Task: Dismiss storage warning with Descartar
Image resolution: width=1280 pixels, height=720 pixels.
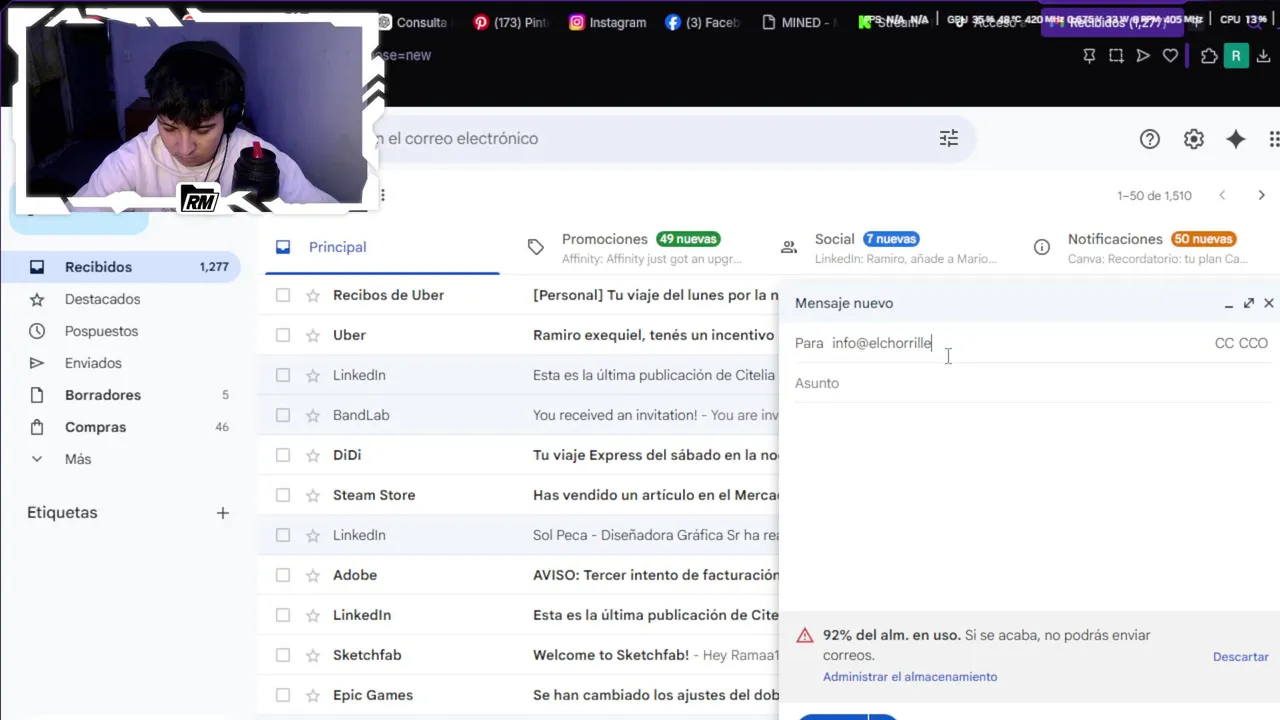Action: coord(1241,657)
